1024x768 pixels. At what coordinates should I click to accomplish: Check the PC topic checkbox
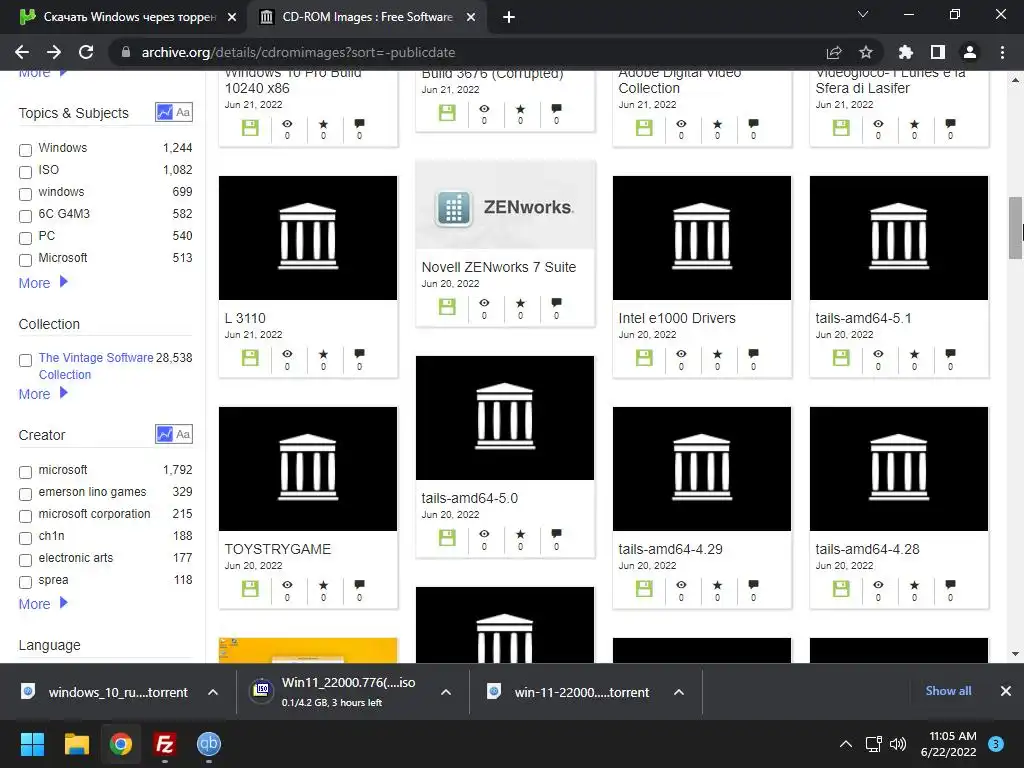[x=25, y=238]
